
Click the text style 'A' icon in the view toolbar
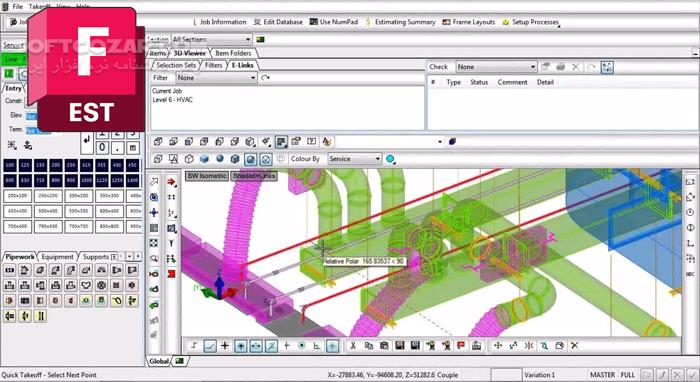coord(327,142)
